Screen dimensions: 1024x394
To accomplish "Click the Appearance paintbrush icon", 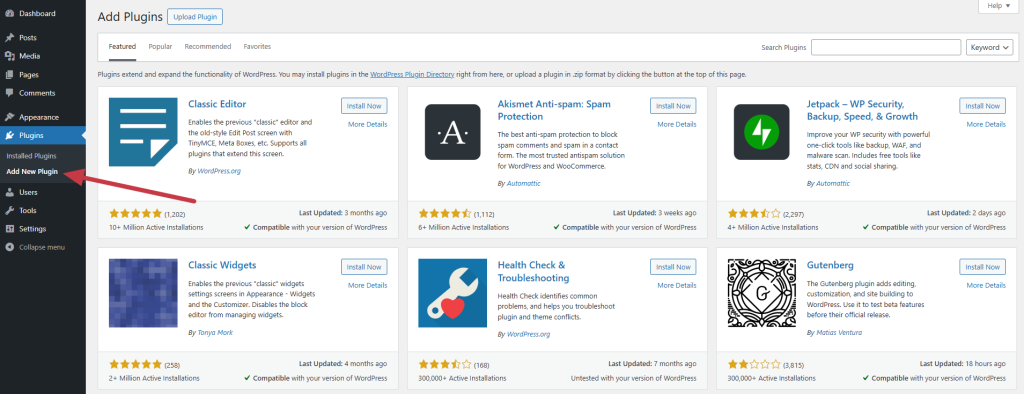I will click(9, 117).
